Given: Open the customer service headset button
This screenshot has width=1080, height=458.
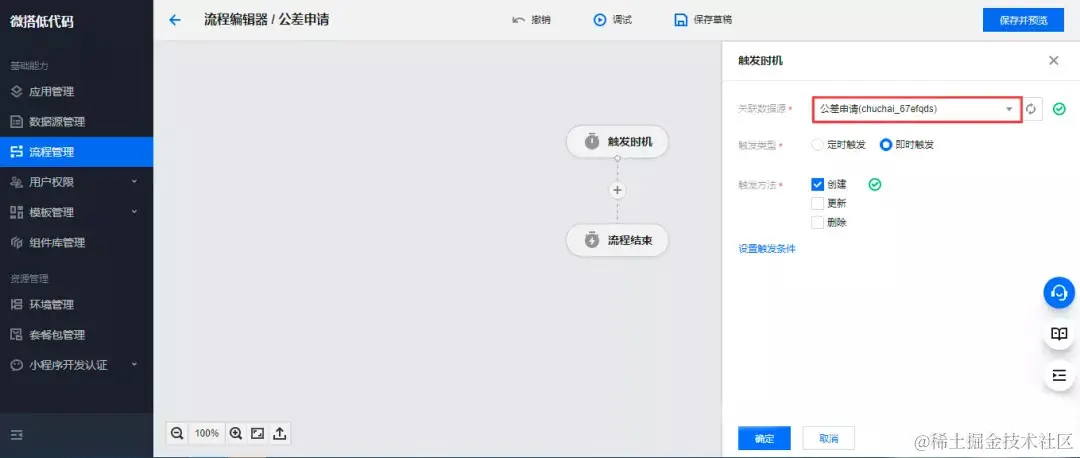Looking at the screenshot, I should pos(1059,293).
